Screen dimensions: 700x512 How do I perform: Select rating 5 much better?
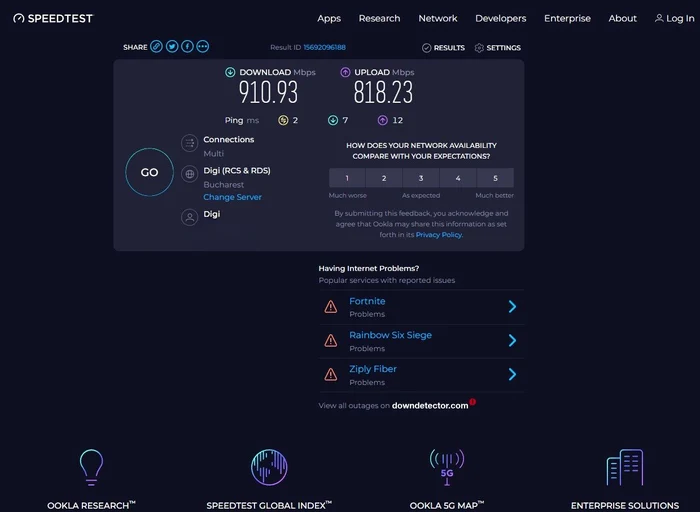496,178
